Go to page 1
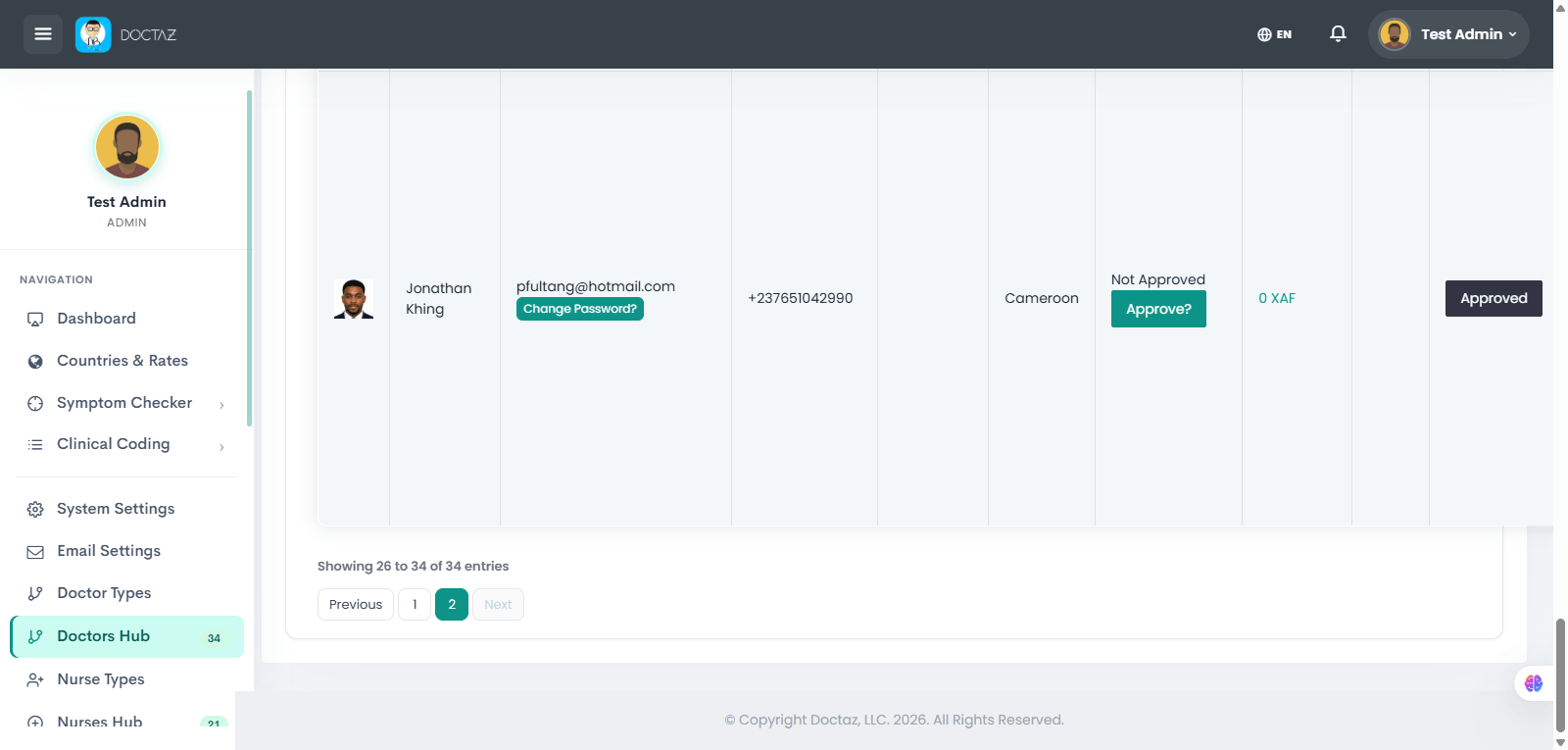The height and width of the screenshot is (750, 1568). point(415,605)
